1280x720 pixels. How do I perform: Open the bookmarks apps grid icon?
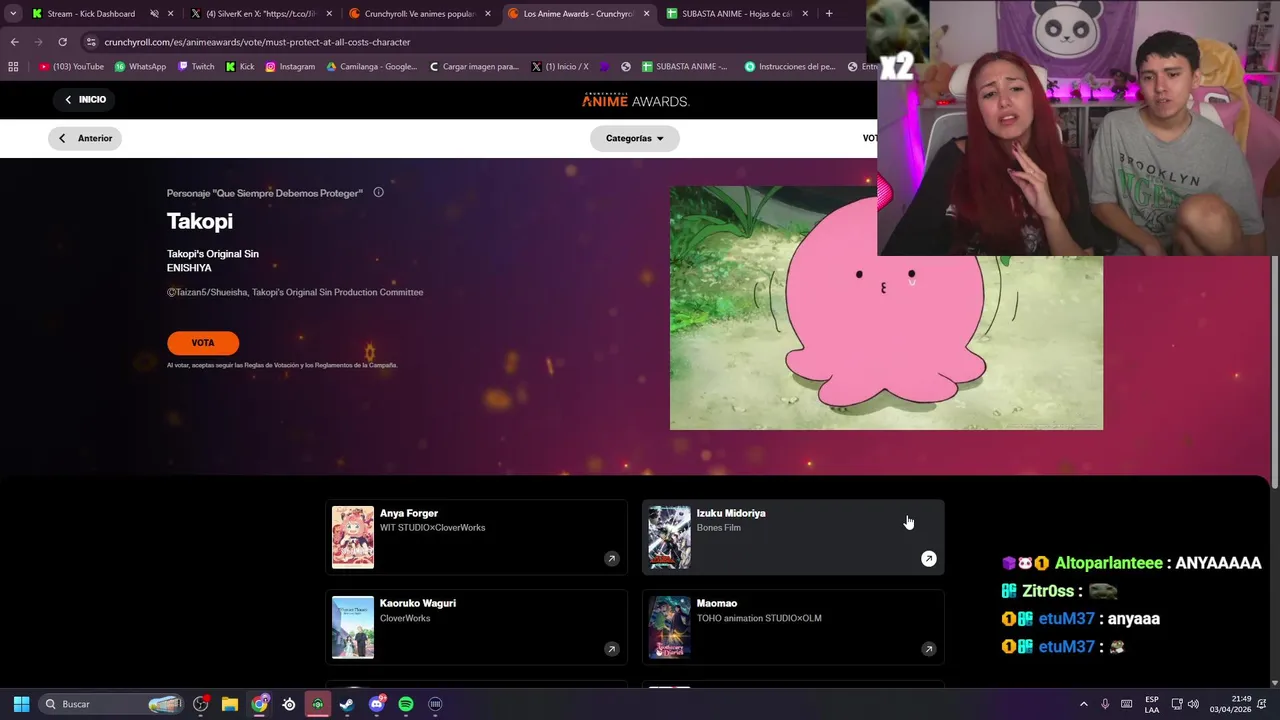click(13, 67)
